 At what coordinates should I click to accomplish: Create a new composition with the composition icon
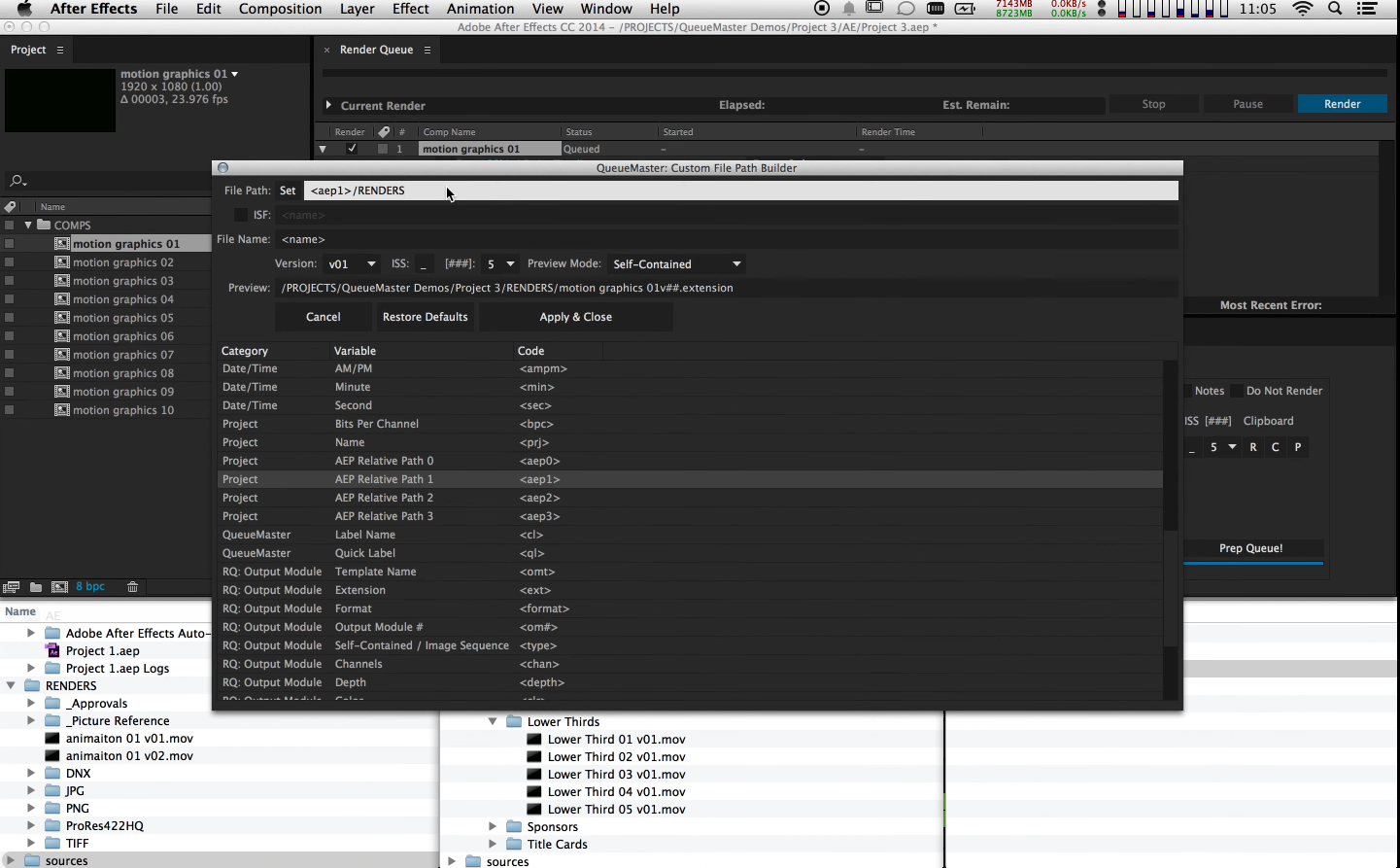[60, 586]
